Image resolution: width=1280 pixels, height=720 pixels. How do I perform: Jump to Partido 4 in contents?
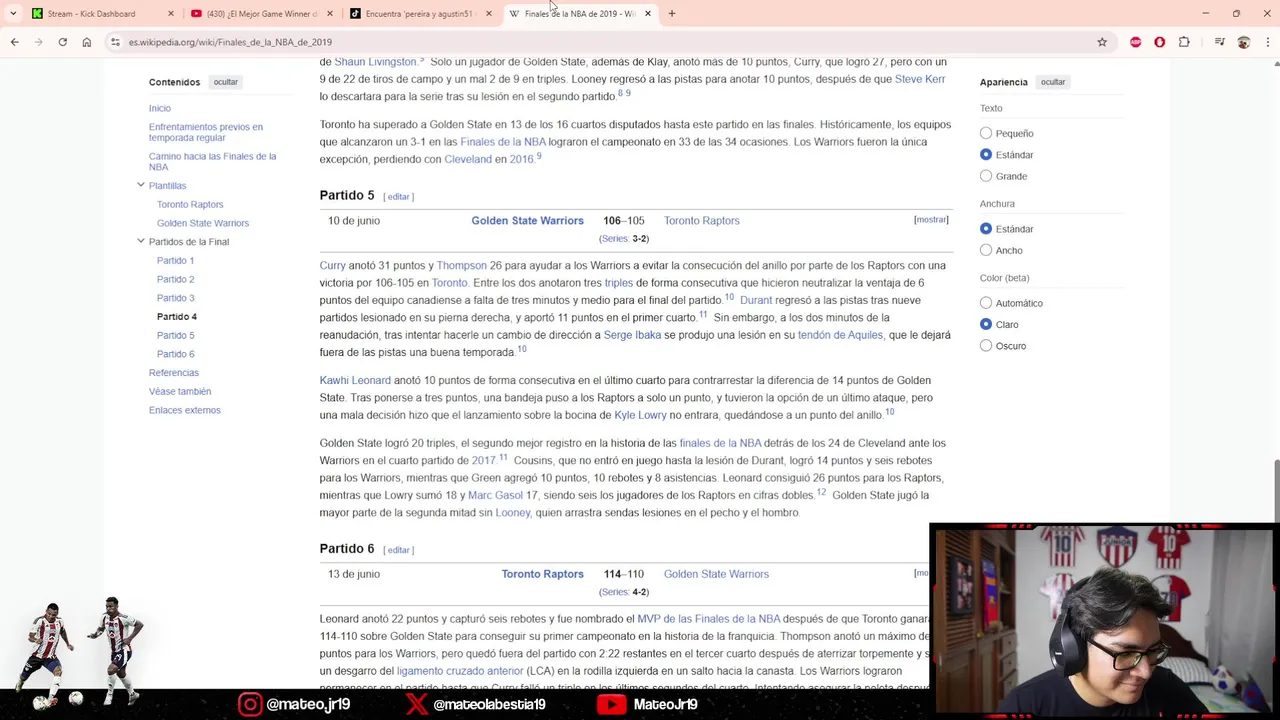177,316
